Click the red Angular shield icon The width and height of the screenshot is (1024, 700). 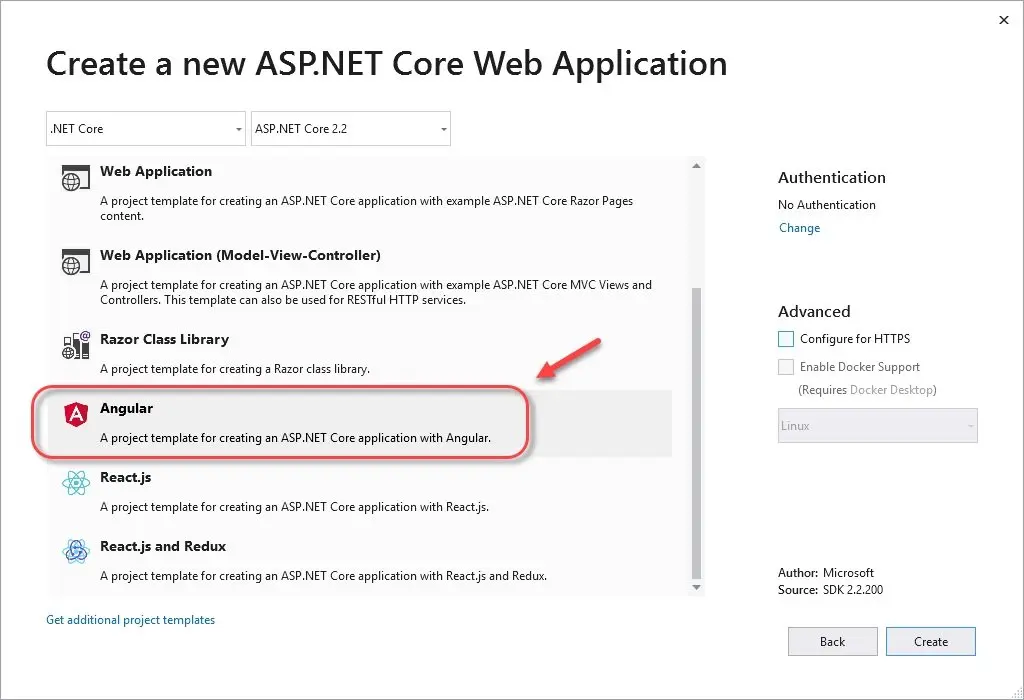76,414
